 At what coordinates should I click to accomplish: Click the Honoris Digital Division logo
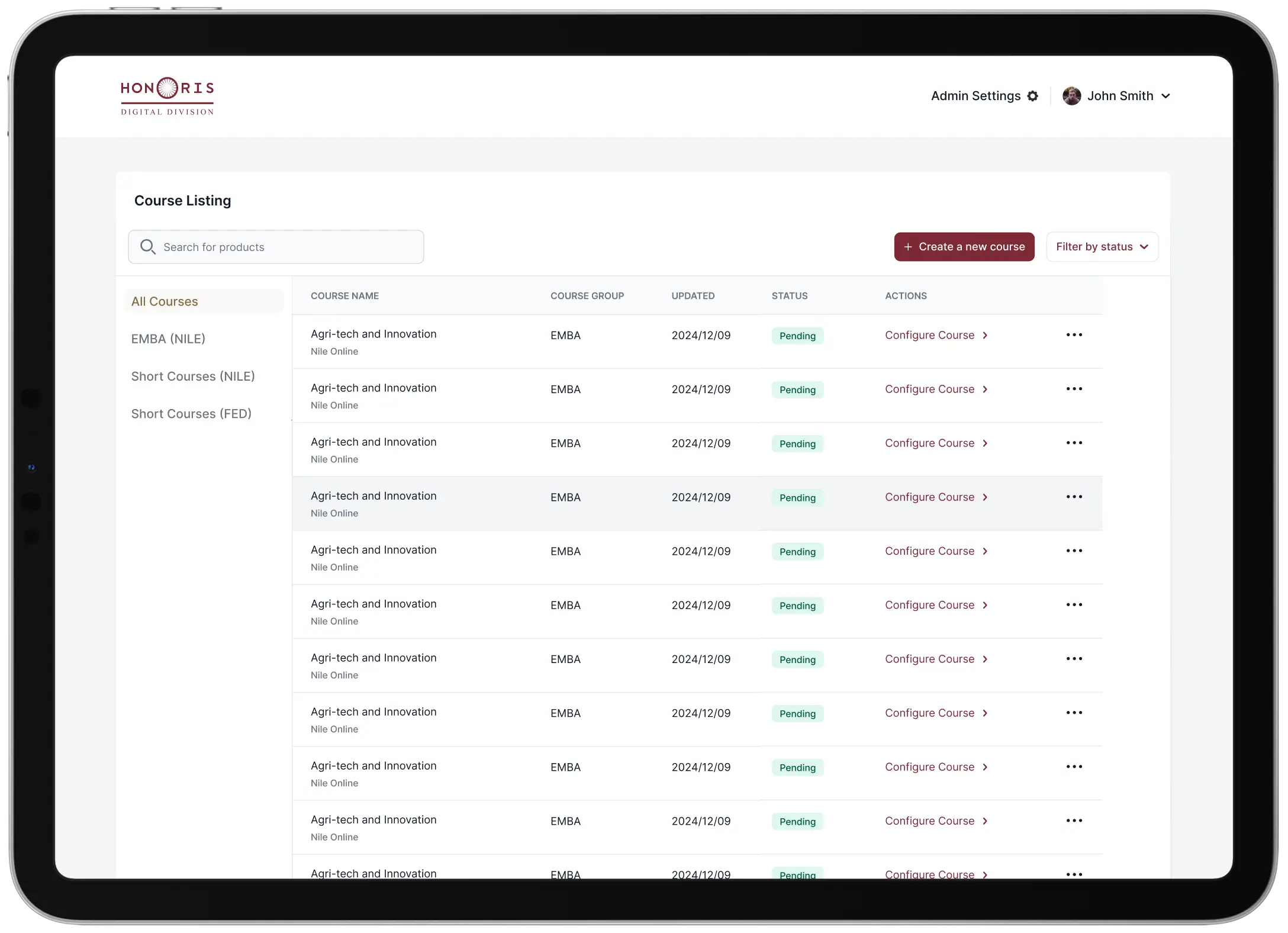click(168, 96)
